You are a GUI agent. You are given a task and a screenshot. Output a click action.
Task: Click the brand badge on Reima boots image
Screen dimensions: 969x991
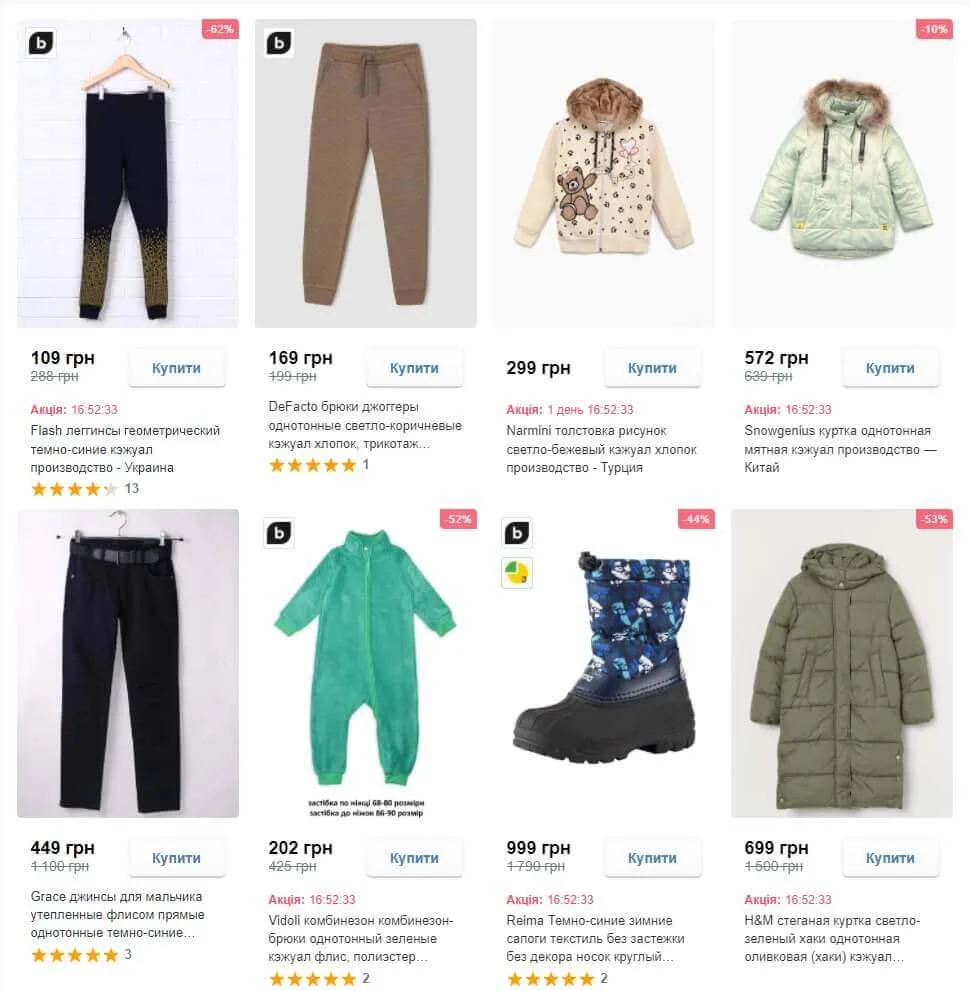pos(517,533)
